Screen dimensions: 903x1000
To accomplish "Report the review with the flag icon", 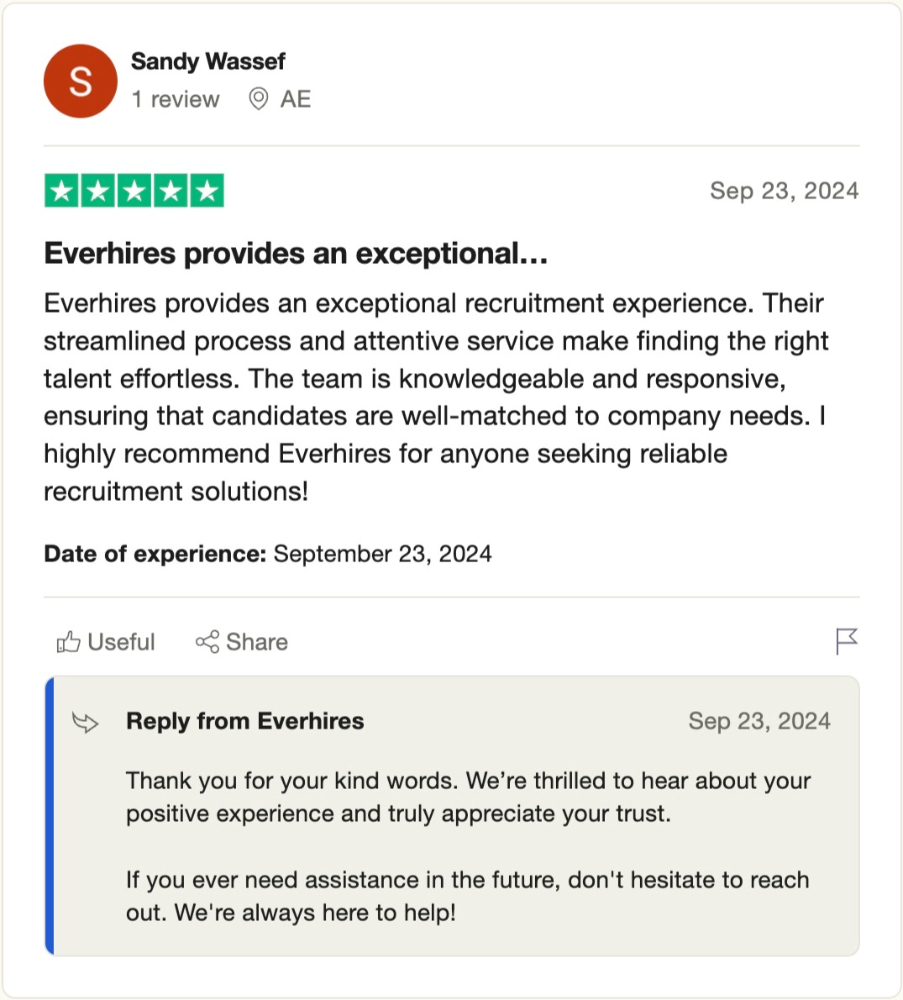I will tap(846, 641).
